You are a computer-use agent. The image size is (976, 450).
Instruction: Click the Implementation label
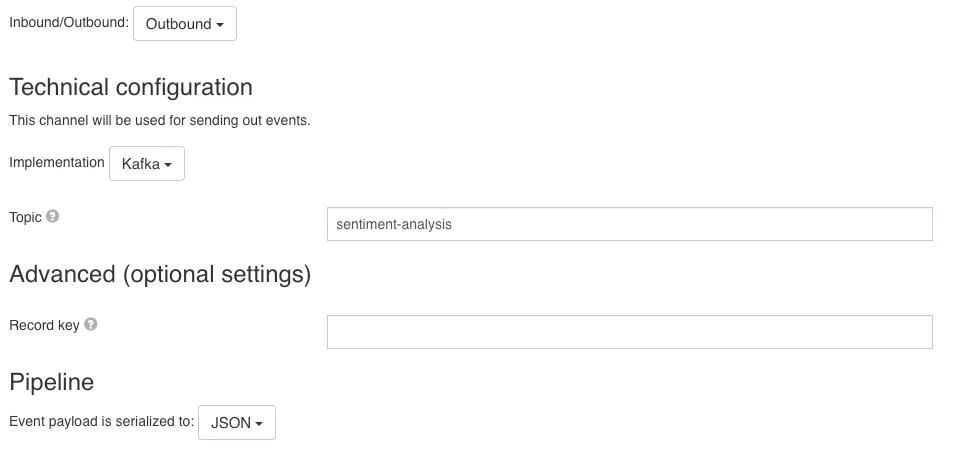click(57, 162)
